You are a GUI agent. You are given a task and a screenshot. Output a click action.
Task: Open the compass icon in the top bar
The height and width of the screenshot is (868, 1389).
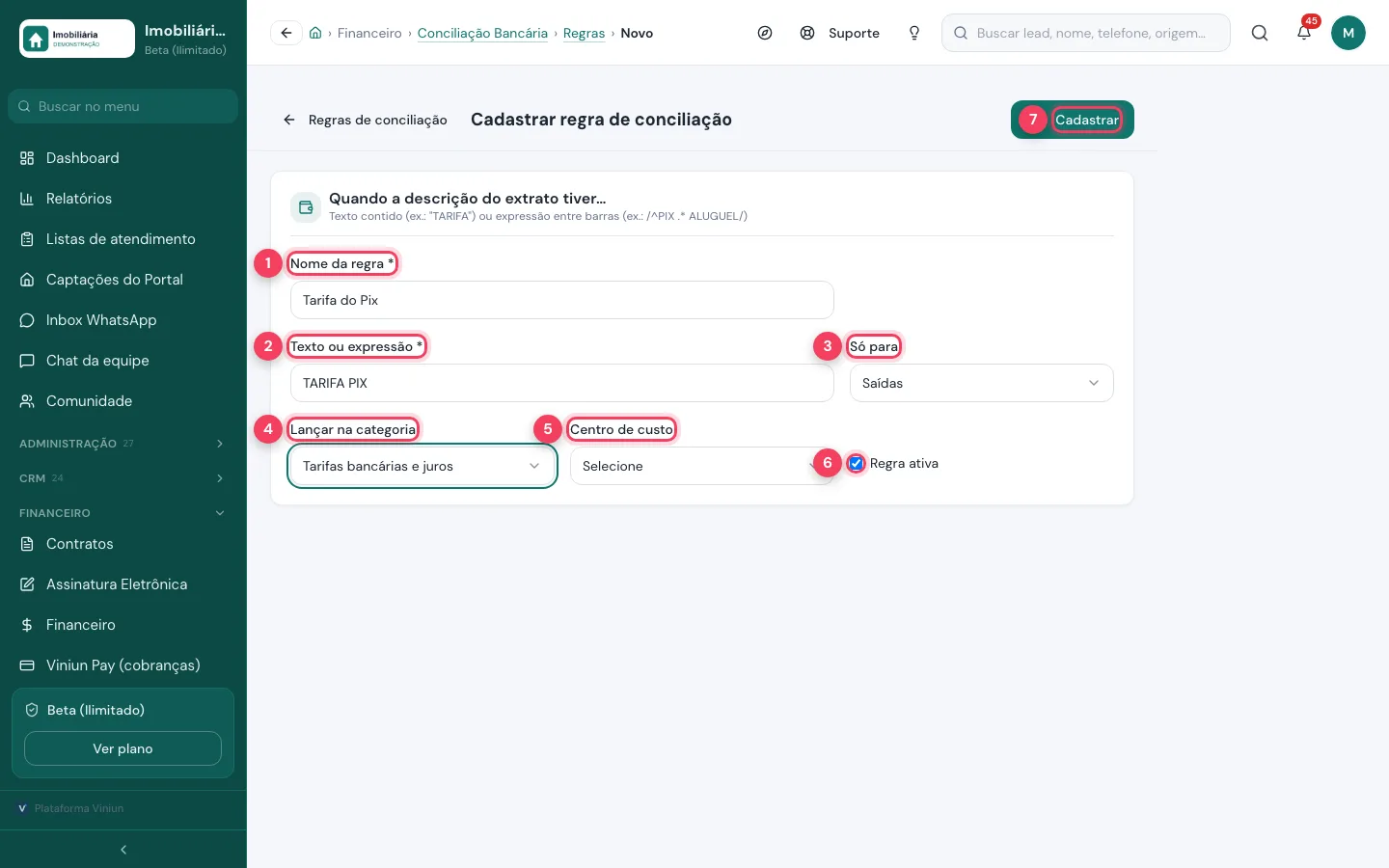coord(765,33)
